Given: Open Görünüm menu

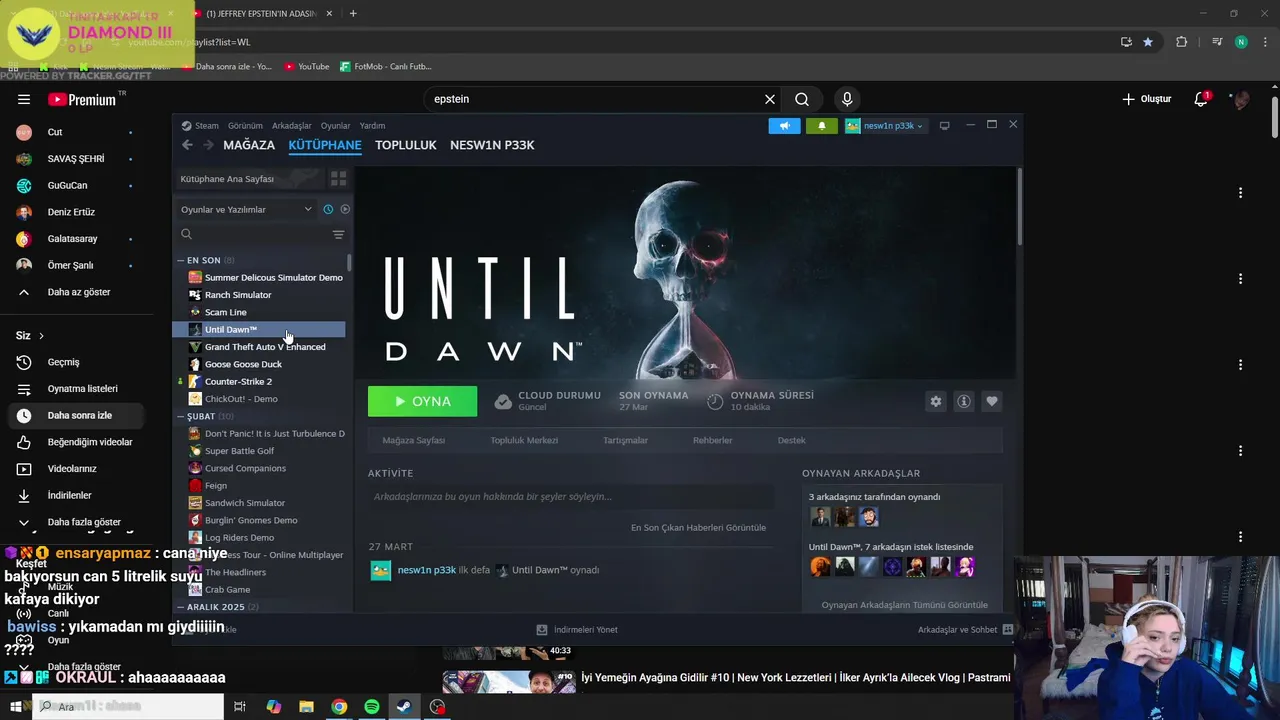Looking at the screenshot, I should pos(245,126).
